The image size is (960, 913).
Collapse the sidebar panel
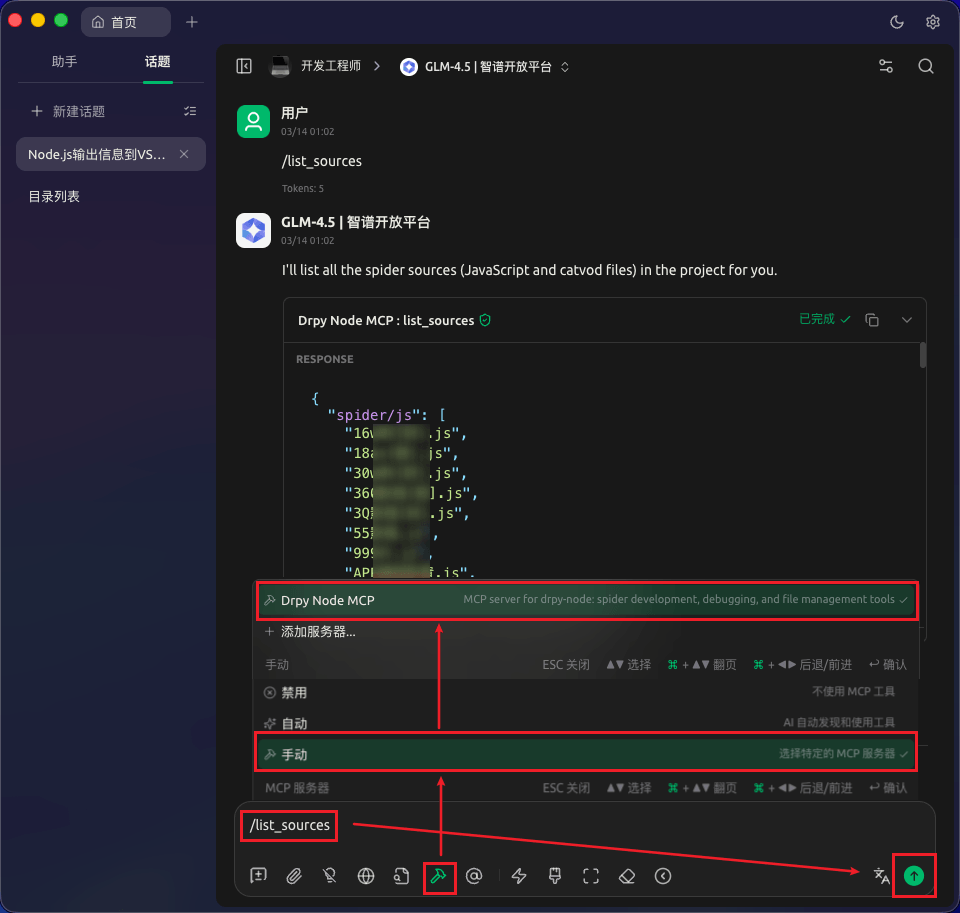tap(244, 66)
